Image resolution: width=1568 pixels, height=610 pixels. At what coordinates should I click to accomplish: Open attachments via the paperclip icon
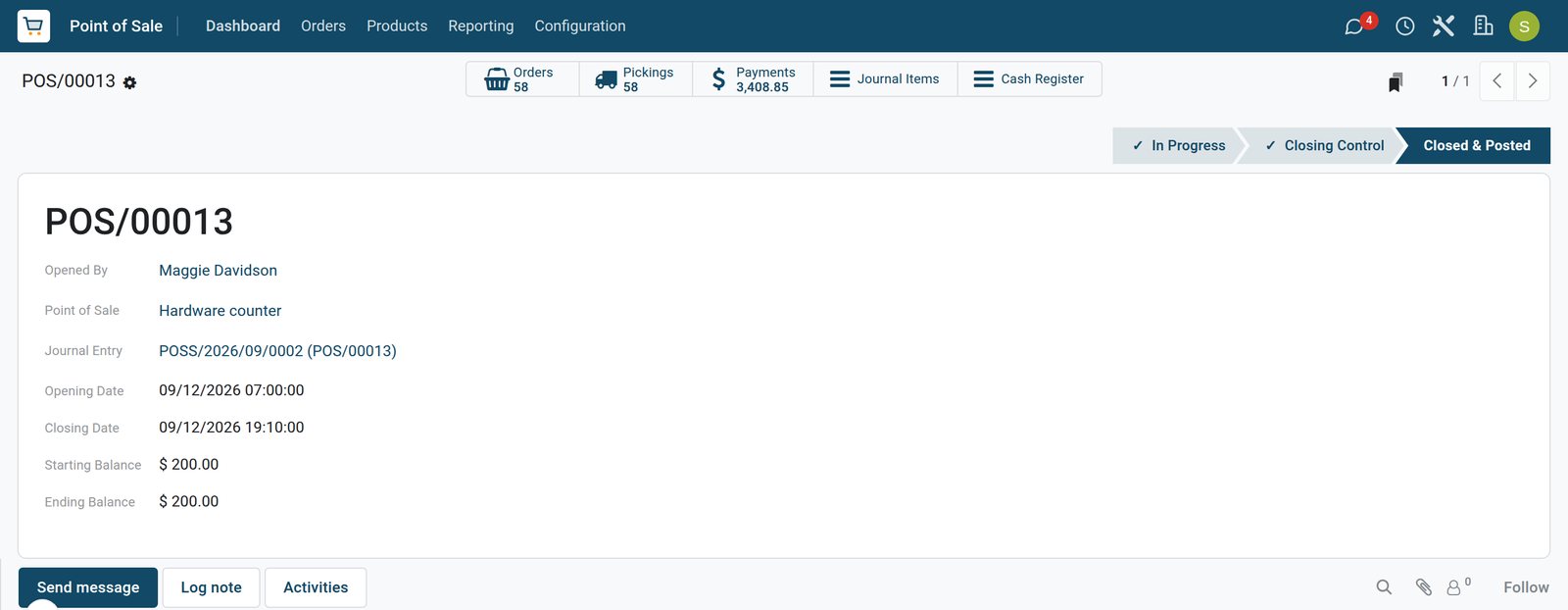(1424, 587)
